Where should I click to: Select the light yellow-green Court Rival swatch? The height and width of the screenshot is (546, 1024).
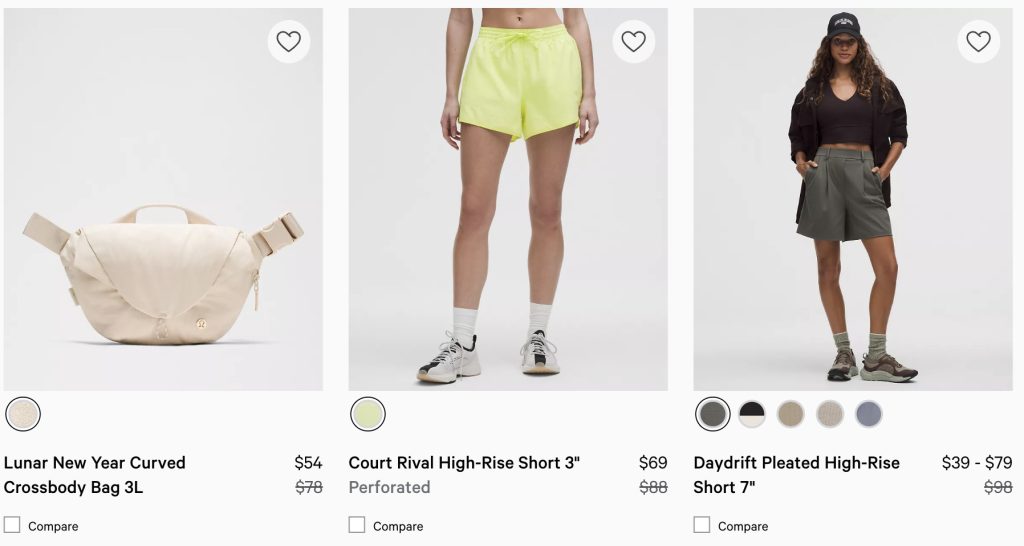[368, 414]
